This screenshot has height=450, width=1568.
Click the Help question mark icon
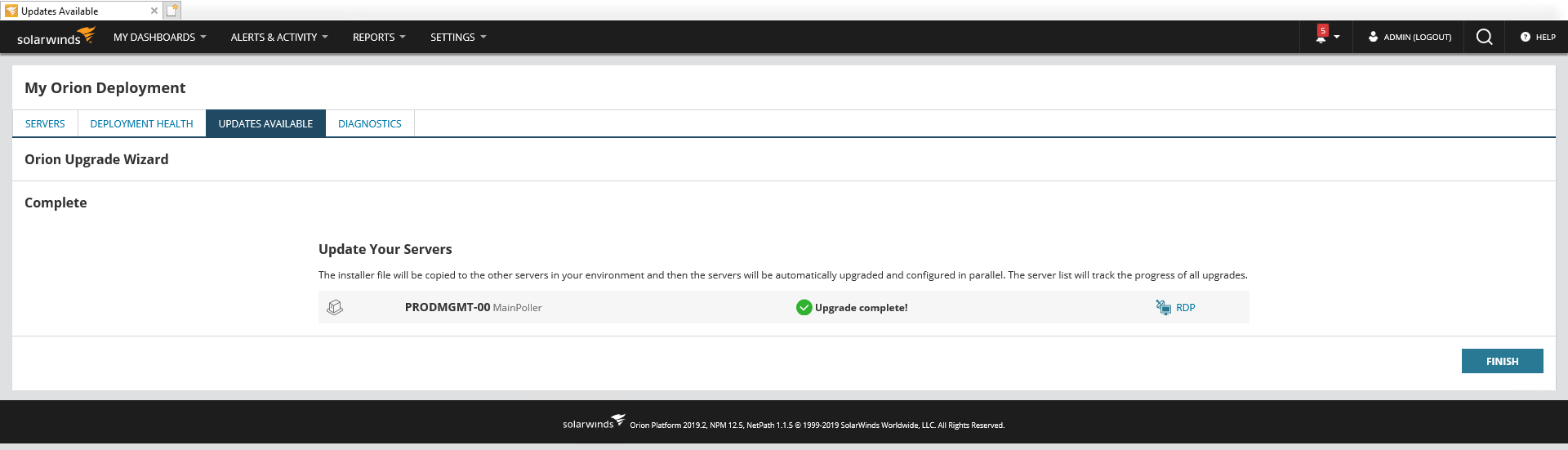[x=1525, y=37]
